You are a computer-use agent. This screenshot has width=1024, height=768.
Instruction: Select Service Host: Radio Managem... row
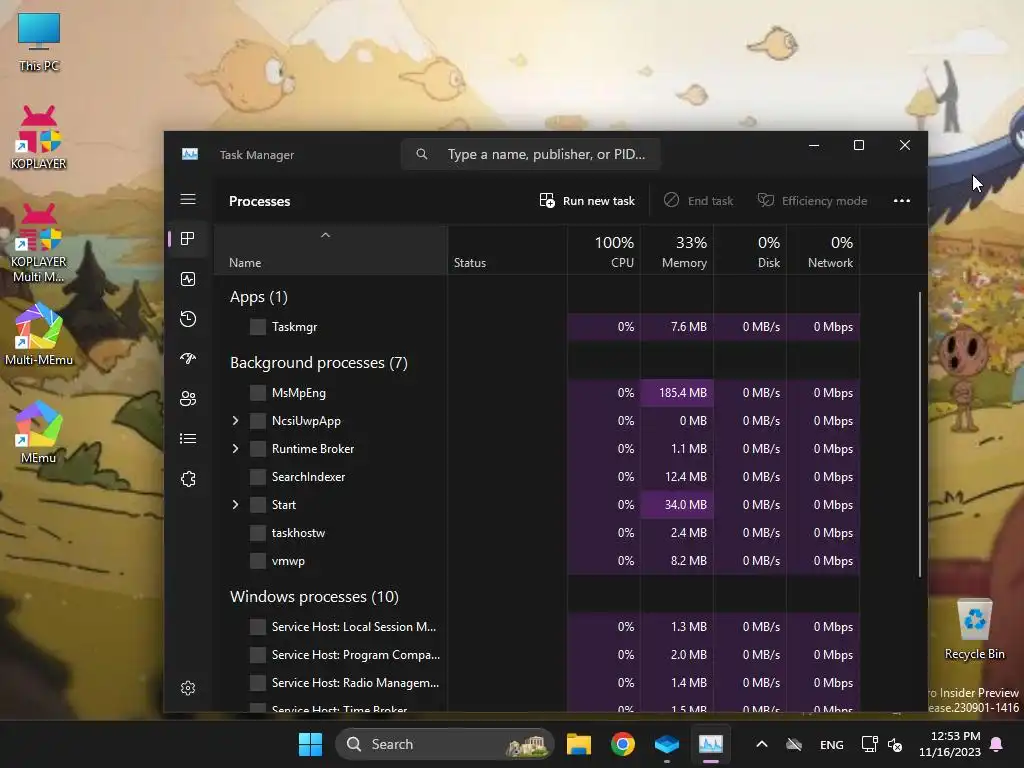click(537, 683)
